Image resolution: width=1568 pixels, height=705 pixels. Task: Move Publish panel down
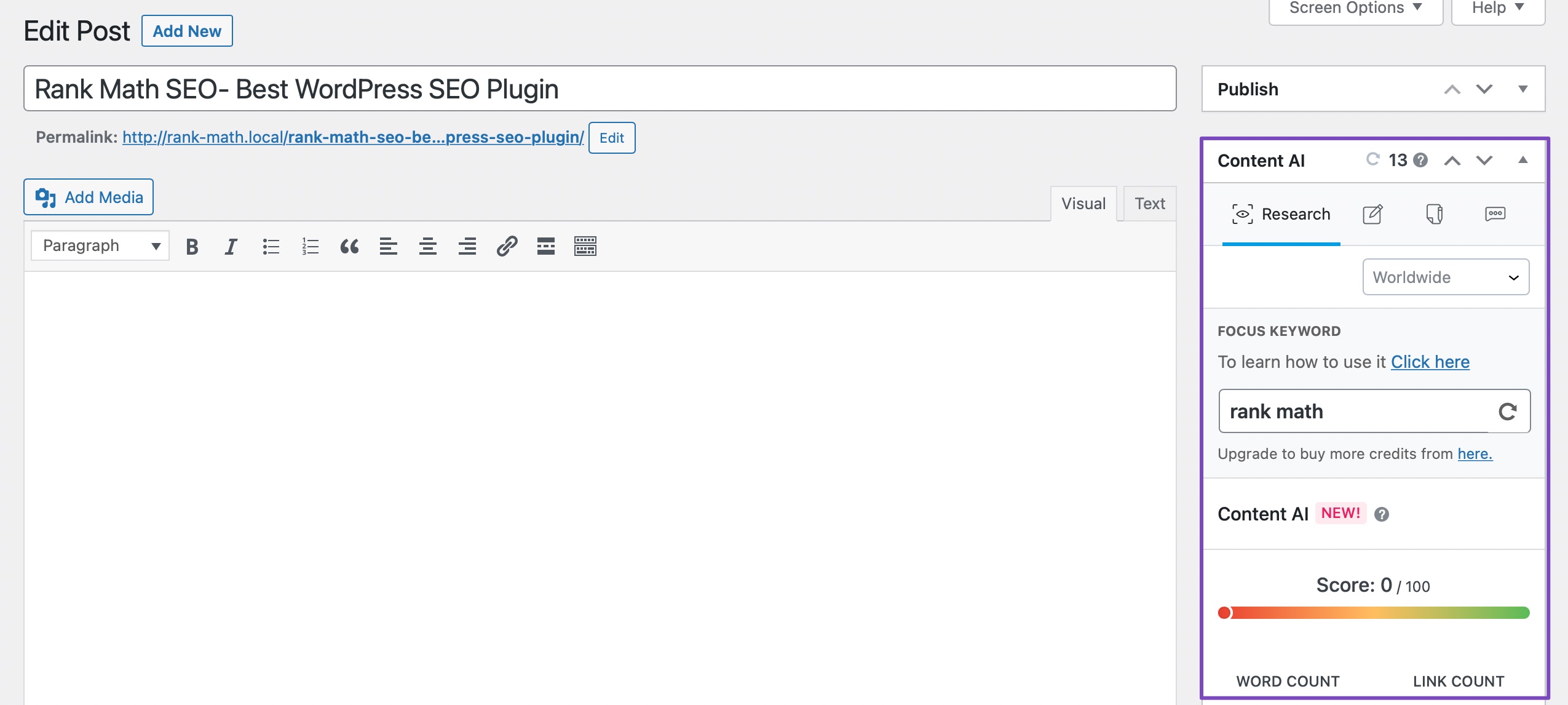1484,90
